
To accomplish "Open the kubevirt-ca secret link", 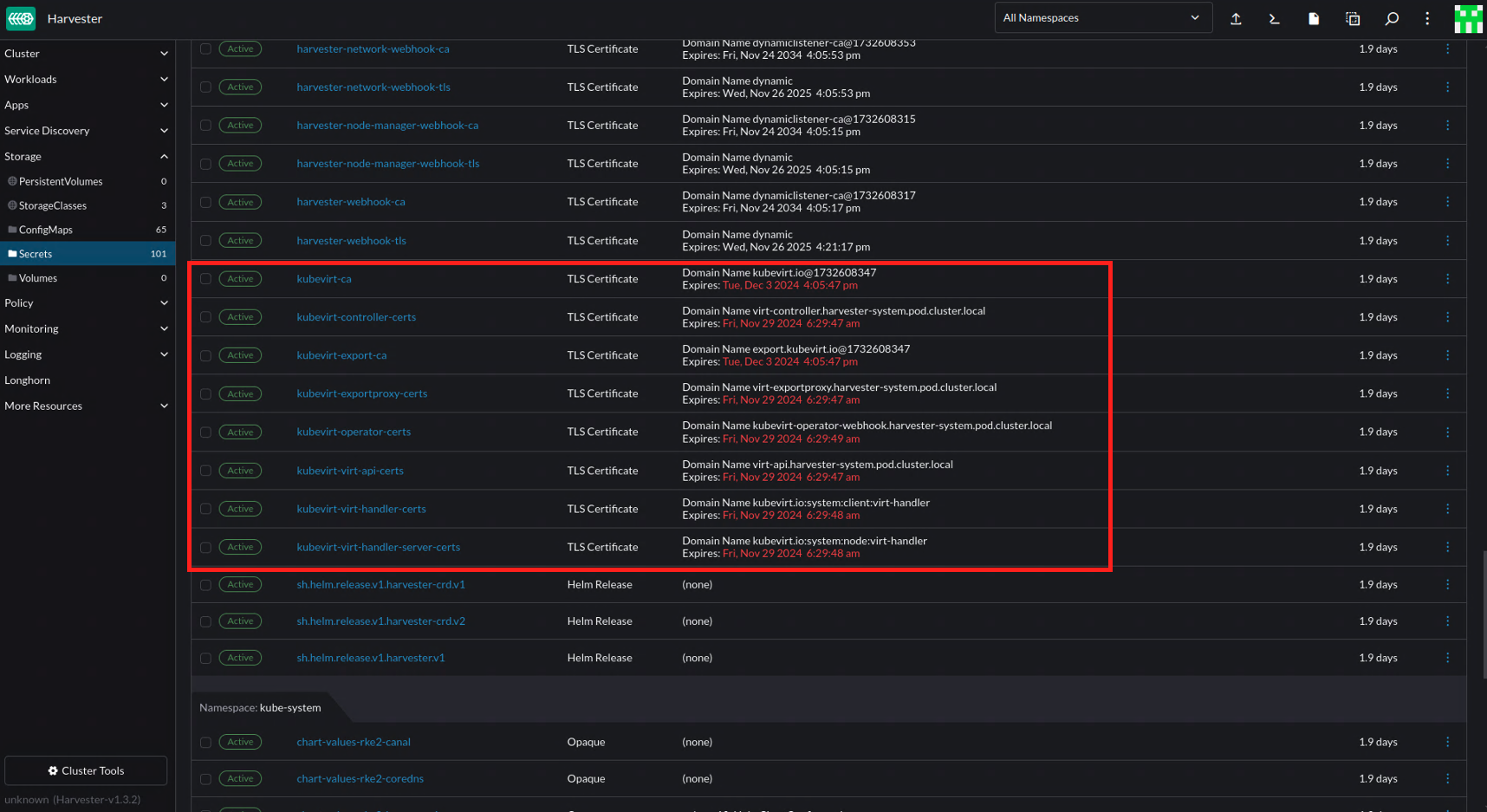I will pos(324,279).
